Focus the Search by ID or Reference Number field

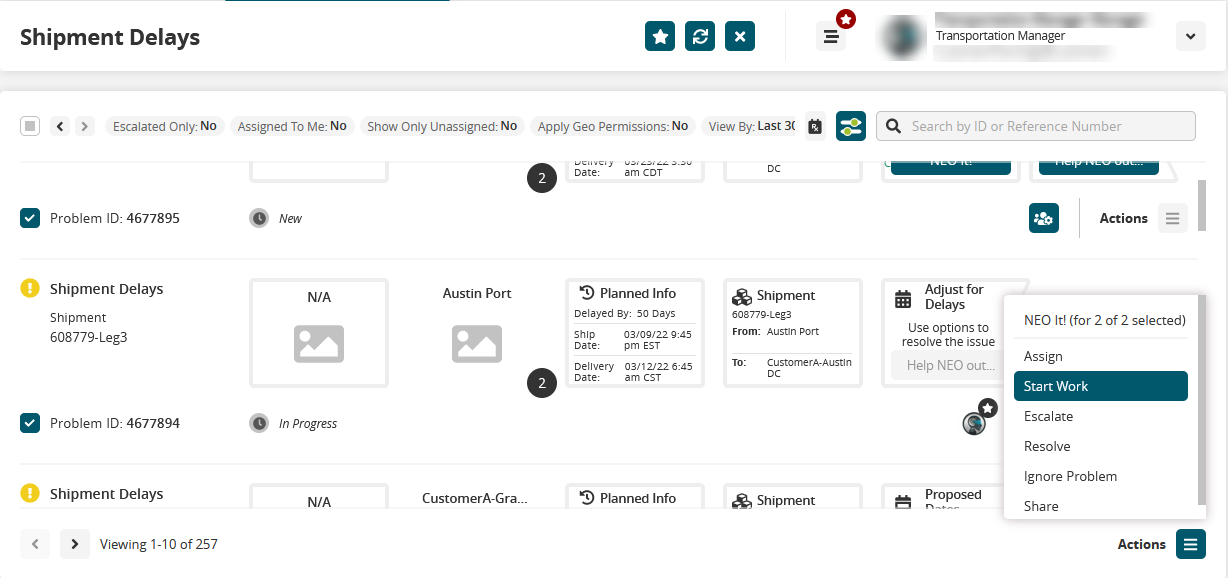(1036, 126)
